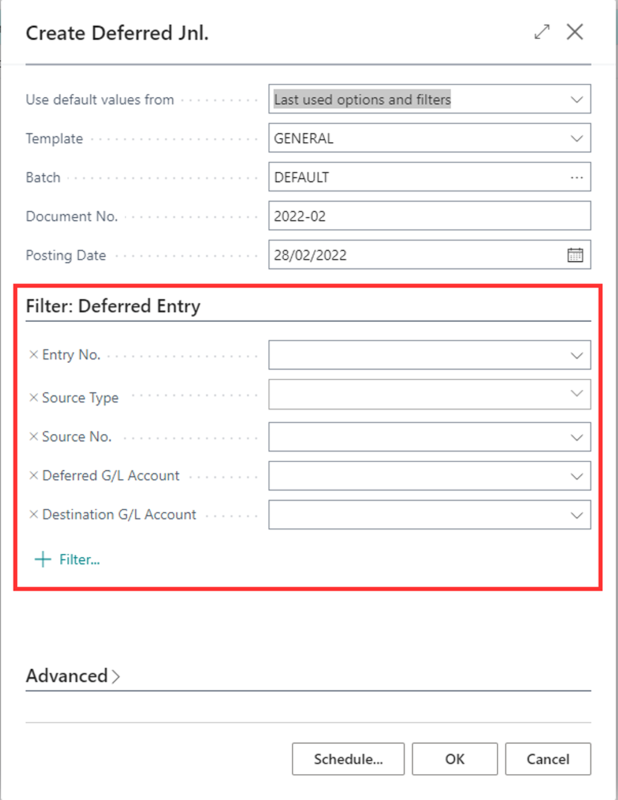Open the Use default values from dropdown
Screen dimensions: 618x800
click(576, 100)
